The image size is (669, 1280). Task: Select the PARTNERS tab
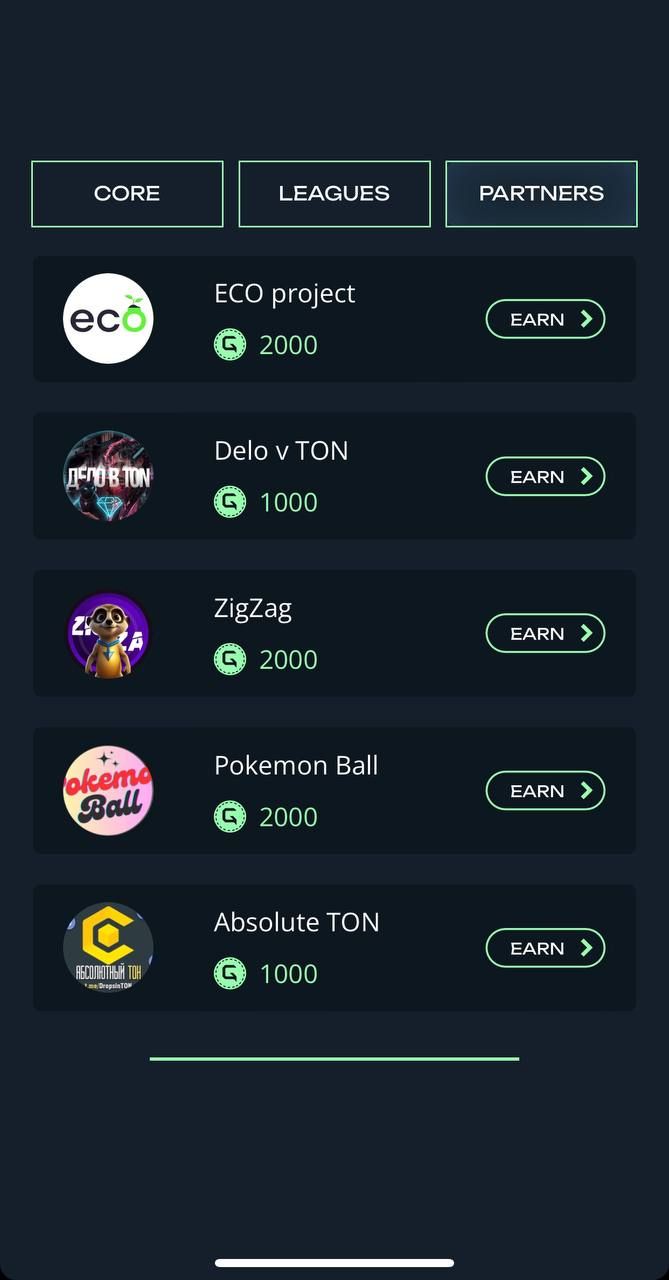pyautogui.click(x=541, y=193)
